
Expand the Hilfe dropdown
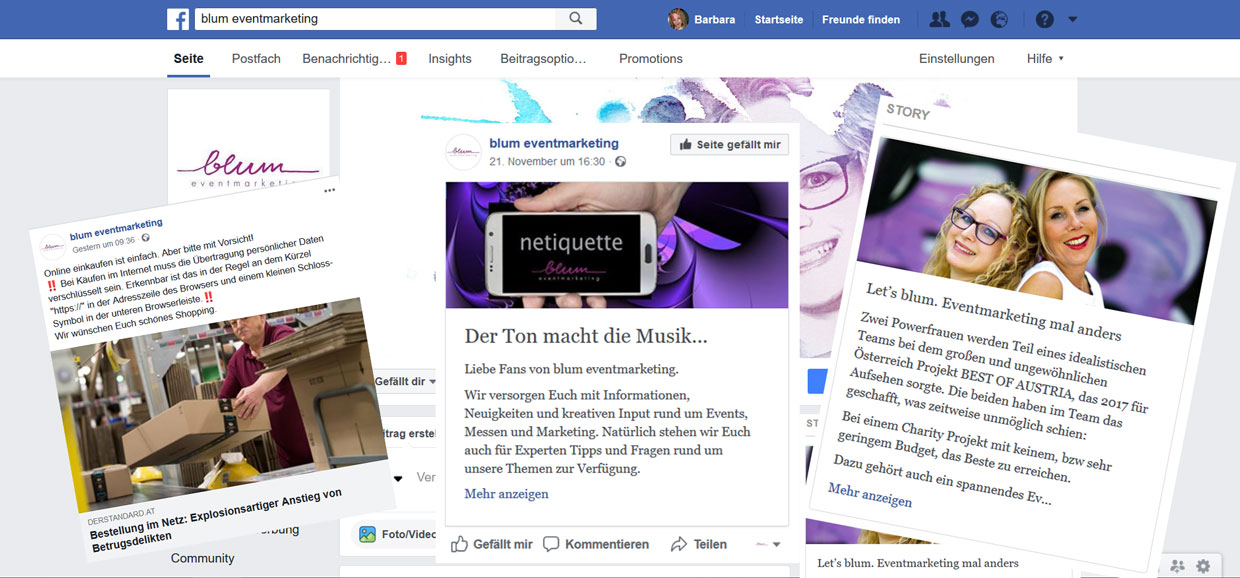pos(1045,59)
